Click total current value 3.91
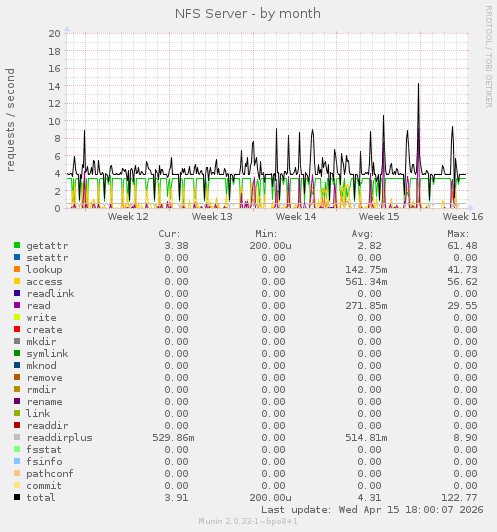 pyautogui.click(x=176, y=498)
